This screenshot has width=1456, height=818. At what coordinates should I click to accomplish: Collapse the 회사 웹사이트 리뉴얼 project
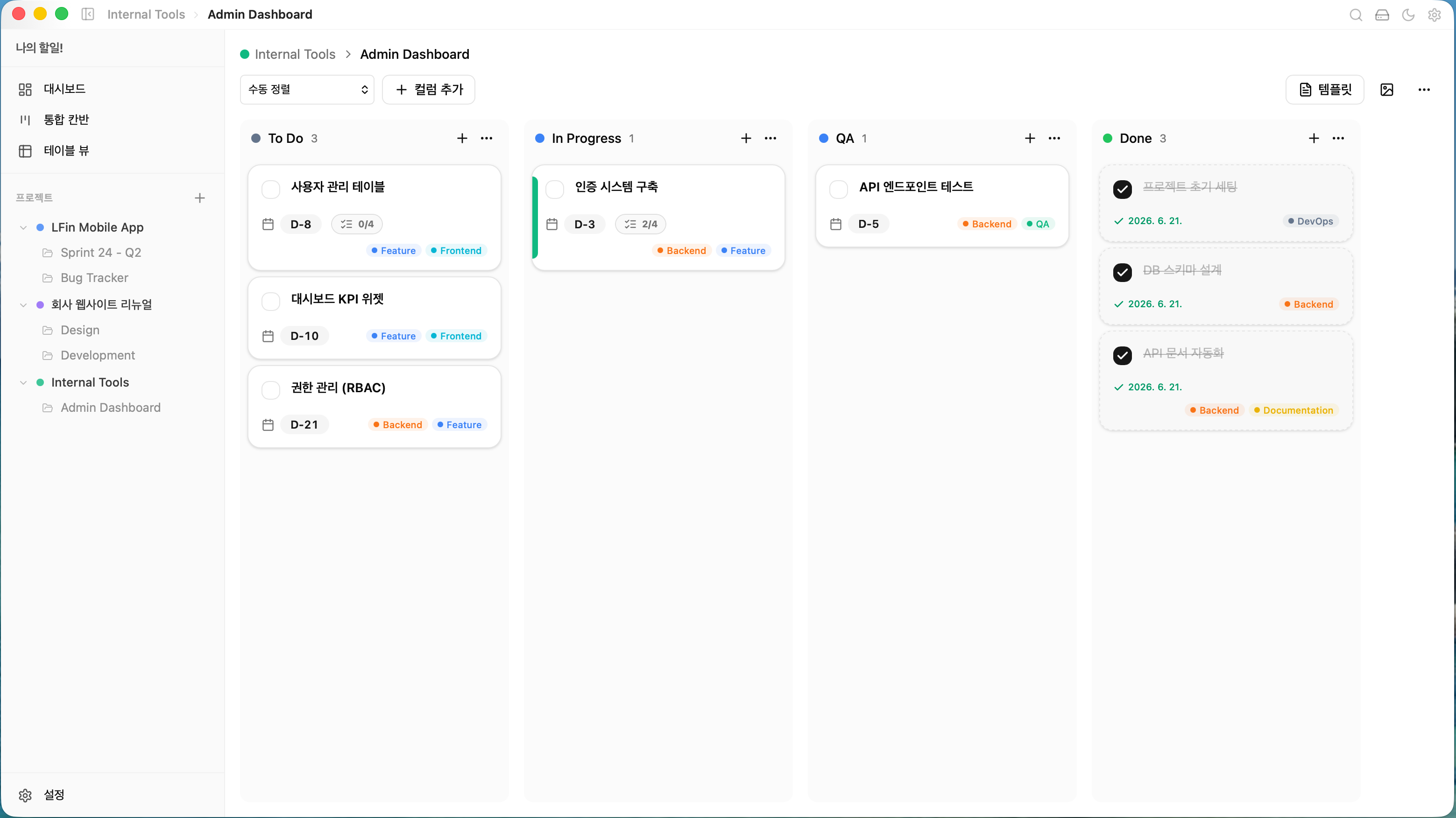pyautogui.click(x=23, y=305)
